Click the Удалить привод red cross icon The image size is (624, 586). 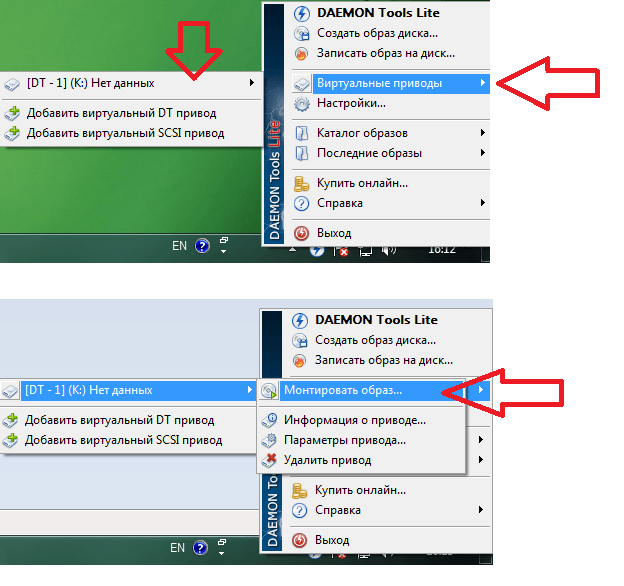click(269, 460)
